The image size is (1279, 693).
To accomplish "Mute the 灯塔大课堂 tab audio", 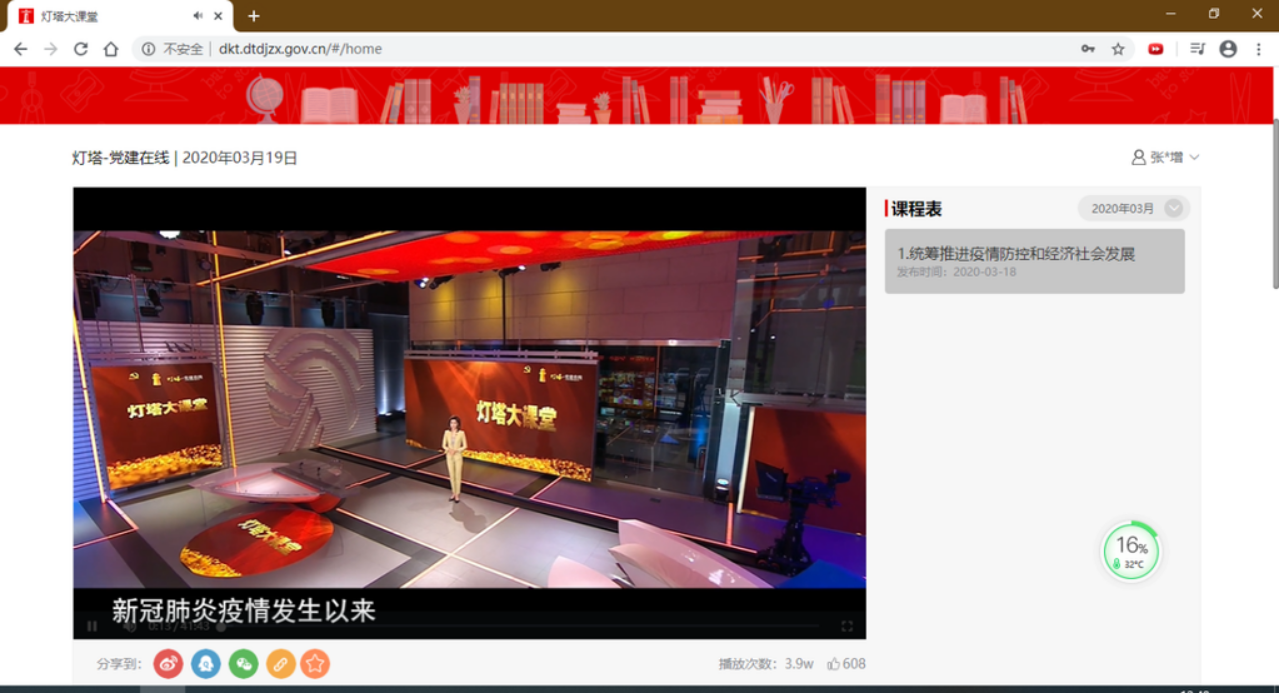I will coord(198,16).
